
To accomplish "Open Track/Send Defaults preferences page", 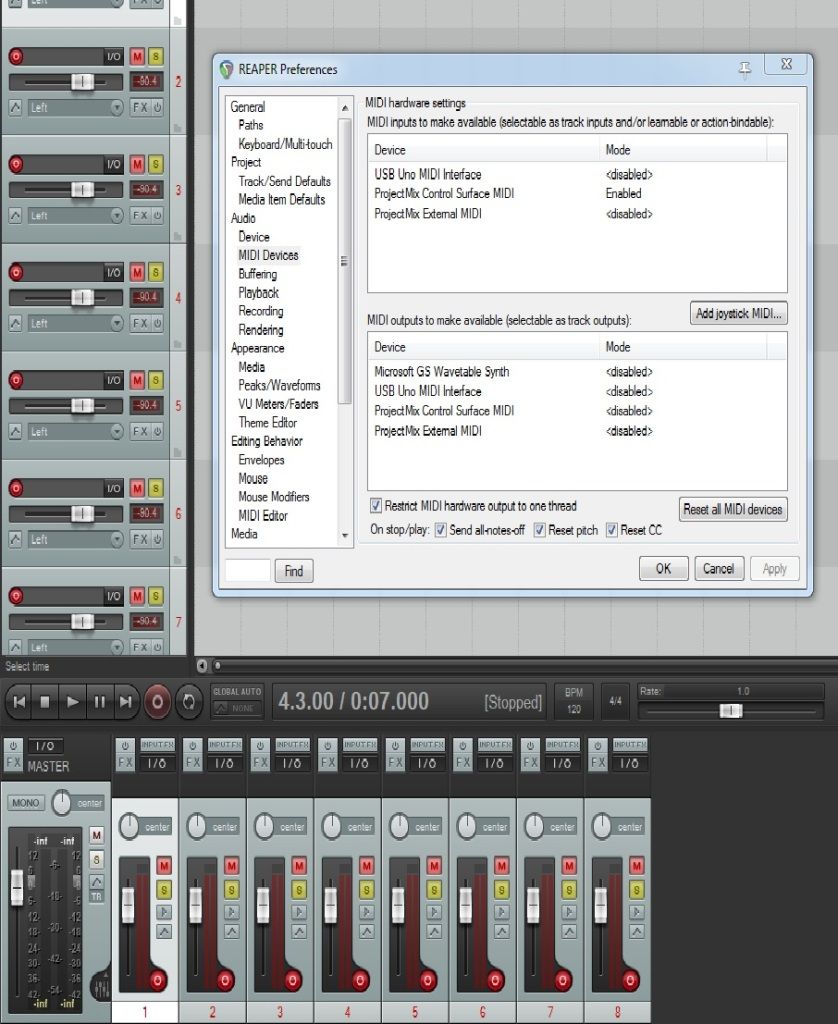I will point(285,181).
